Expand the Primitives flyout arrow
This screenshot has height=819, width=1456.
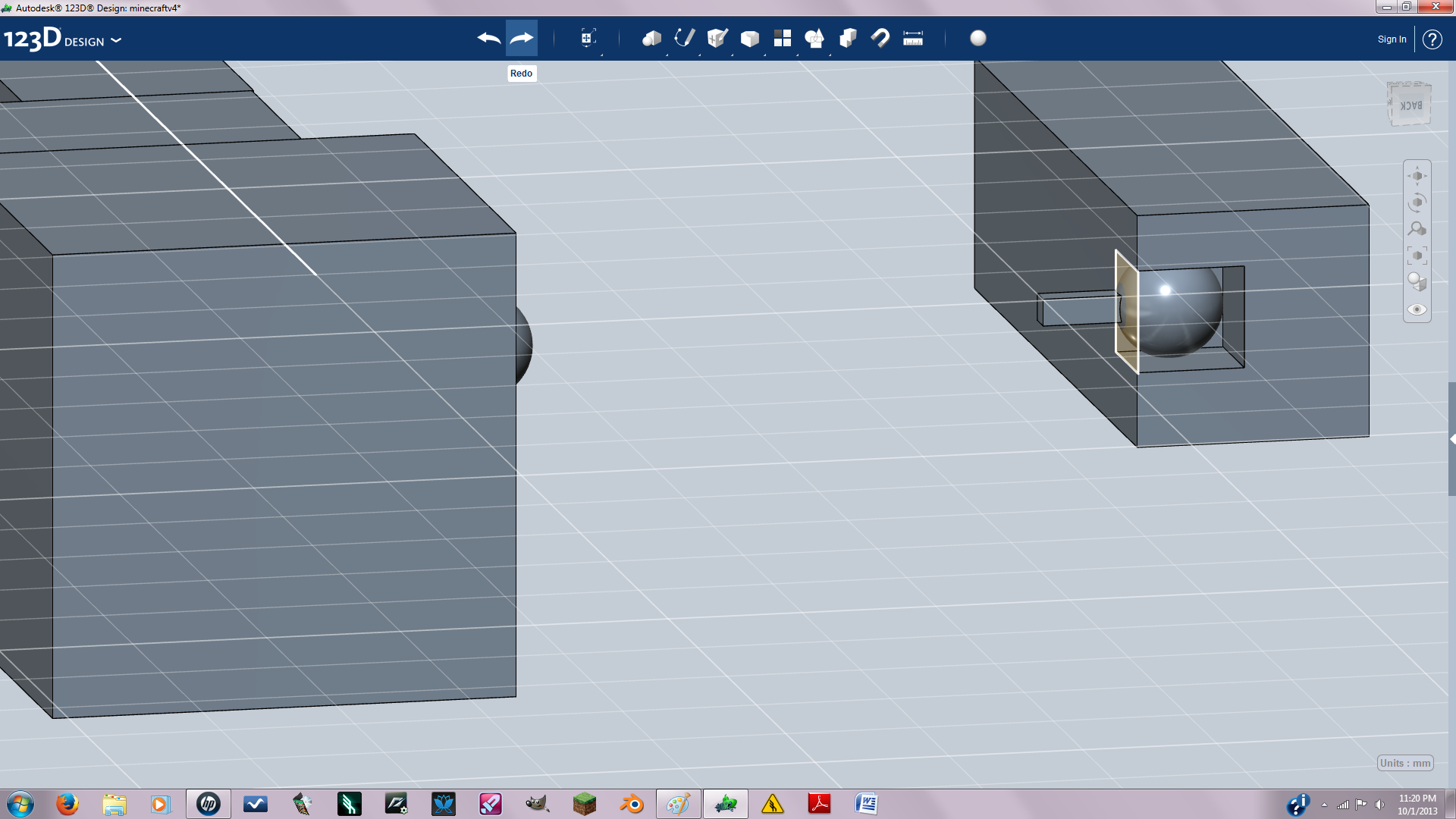pos(667,54)
